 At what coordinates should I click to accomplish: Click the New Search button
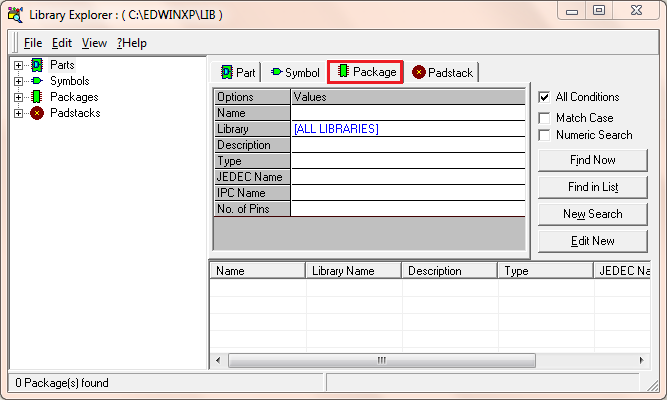593,214
